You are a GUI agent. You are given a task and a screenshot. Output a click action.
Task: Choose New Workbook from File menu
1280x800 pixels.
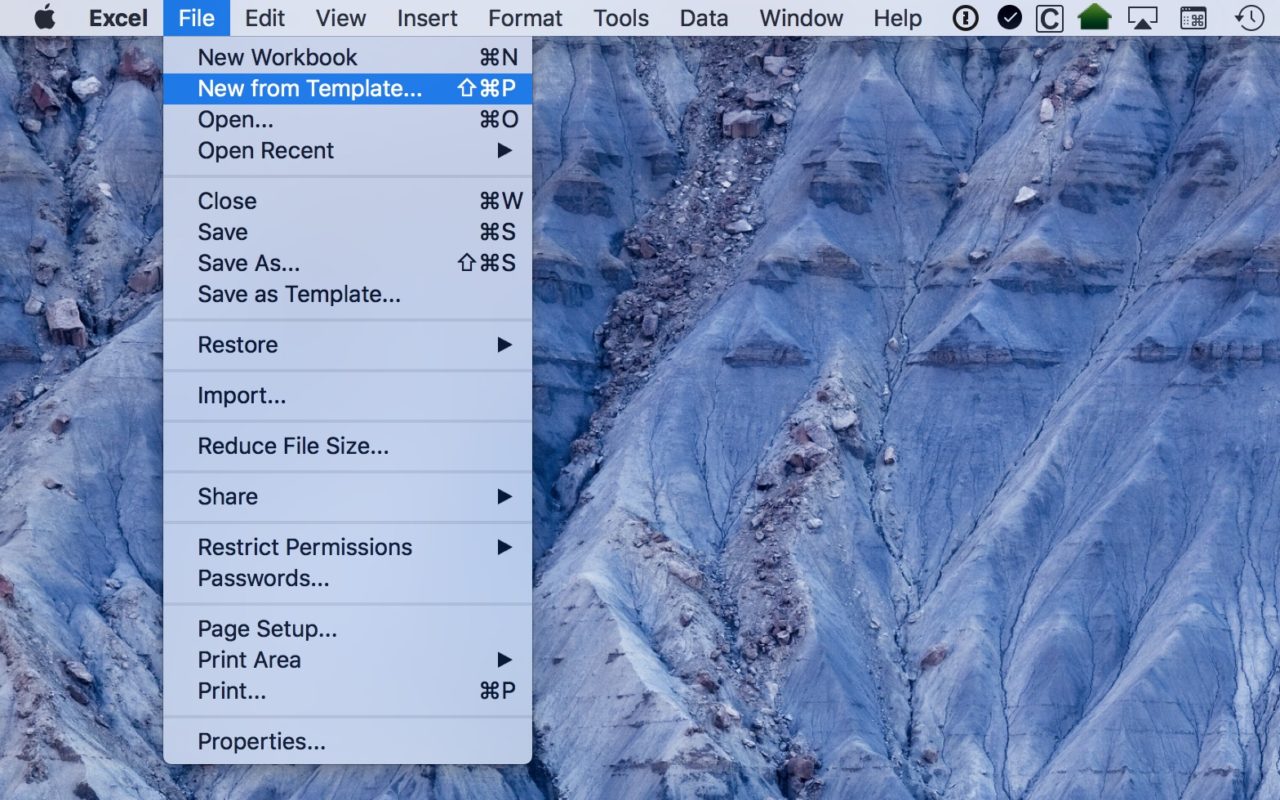click(x=348, y=57)
